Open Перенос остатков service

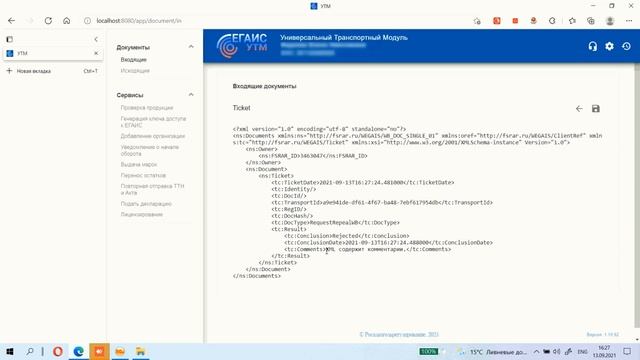(x=143, y=176)
